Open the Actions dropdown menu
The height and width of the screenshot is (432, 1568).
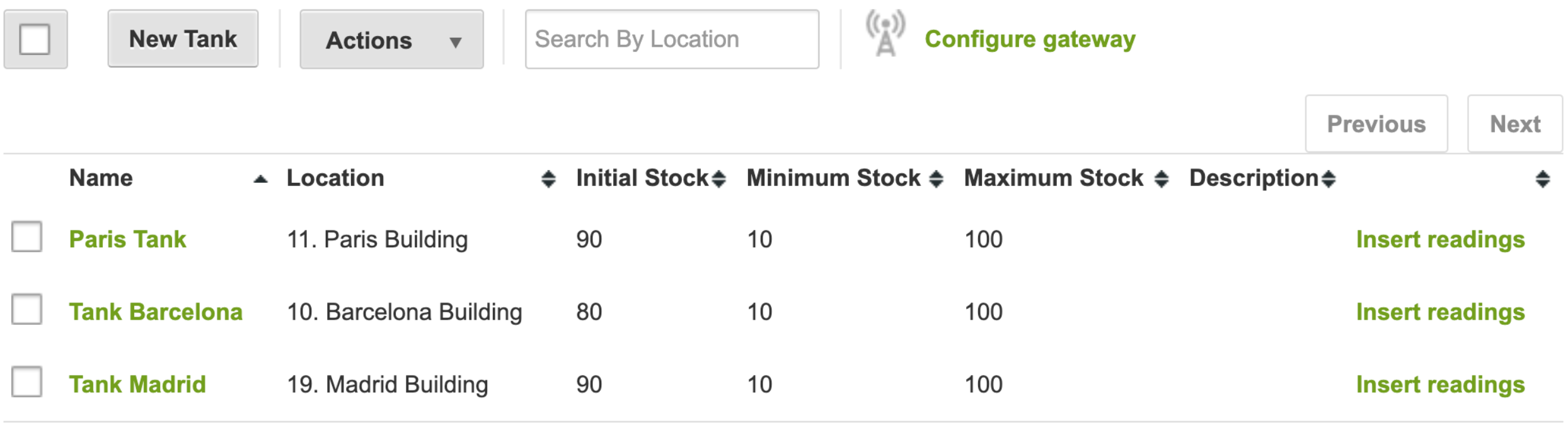[x=391, y=40]
